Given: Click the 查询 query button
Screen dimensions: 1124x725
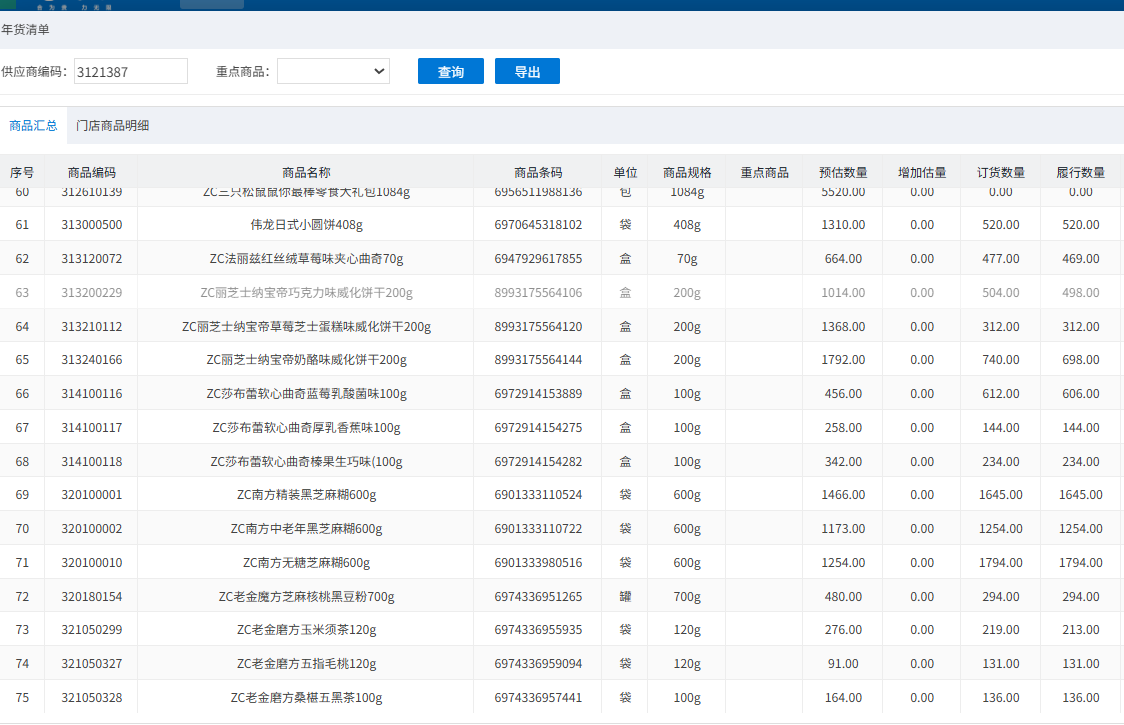Looking at the screenshot, I should point(450,72).
